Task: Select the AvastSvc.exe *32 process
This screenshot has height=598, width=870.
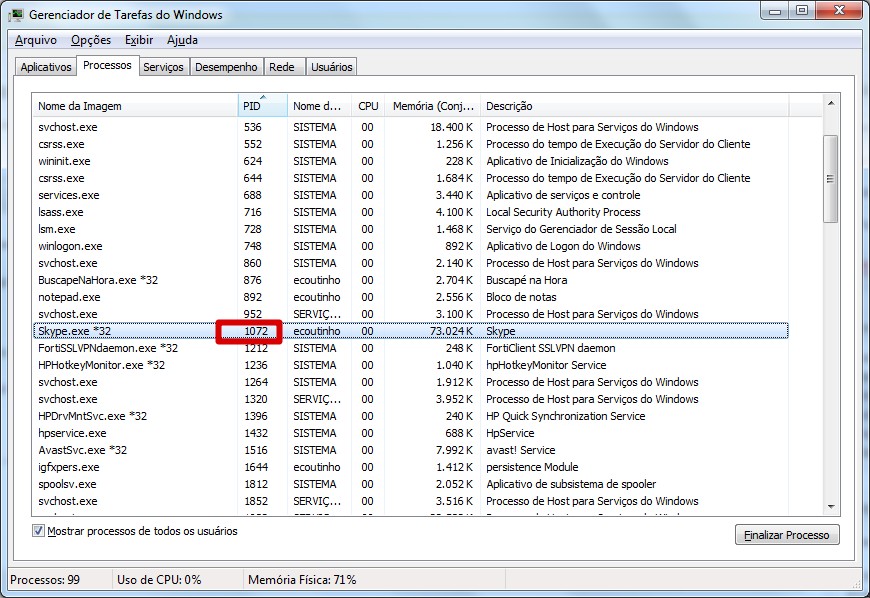Action: 411,450
